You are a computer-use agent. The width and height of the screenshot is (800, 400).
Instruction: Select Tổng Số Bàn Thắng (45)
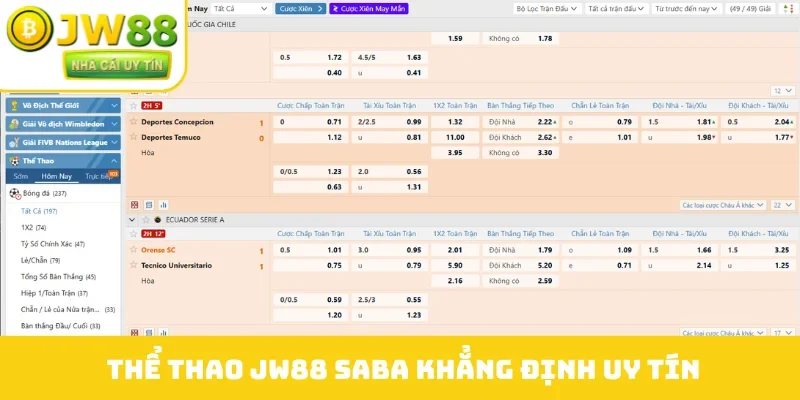(58, 277)
